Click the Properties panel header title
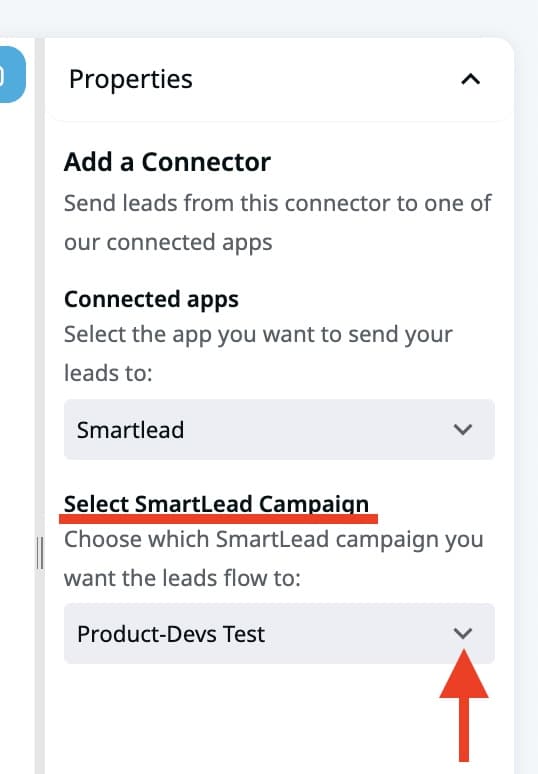The image size is (538, 774). 131,79
